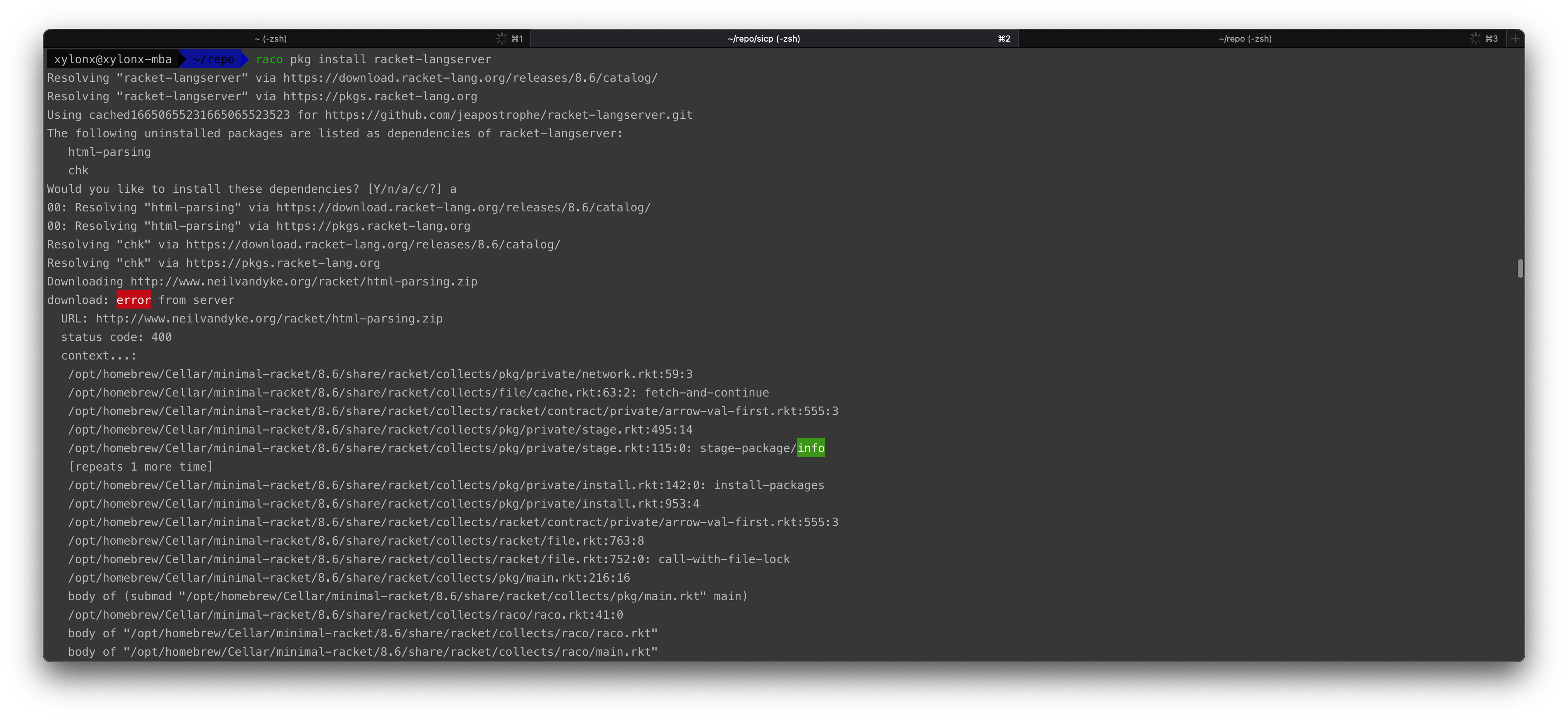Click the new tab plus button

[1515, 38]
